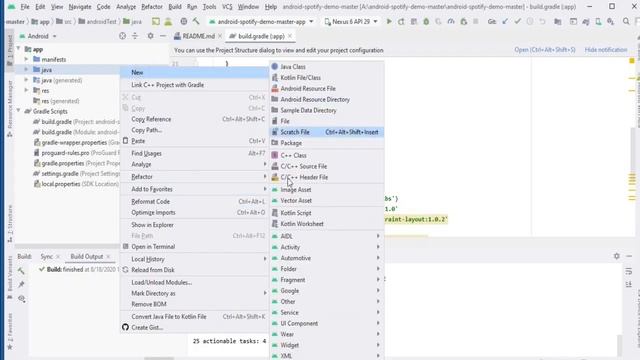
Task: Select proguard-rules.pro file
Action: coord(76,153)
